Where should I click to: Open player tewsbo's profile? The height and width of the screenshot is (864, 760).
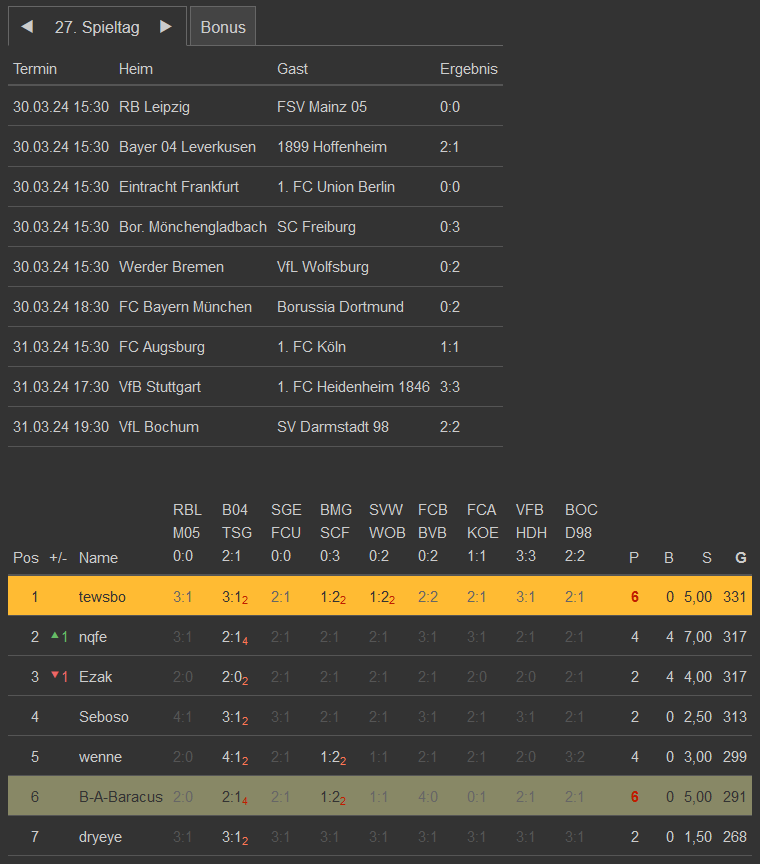[x=103, y=597]
